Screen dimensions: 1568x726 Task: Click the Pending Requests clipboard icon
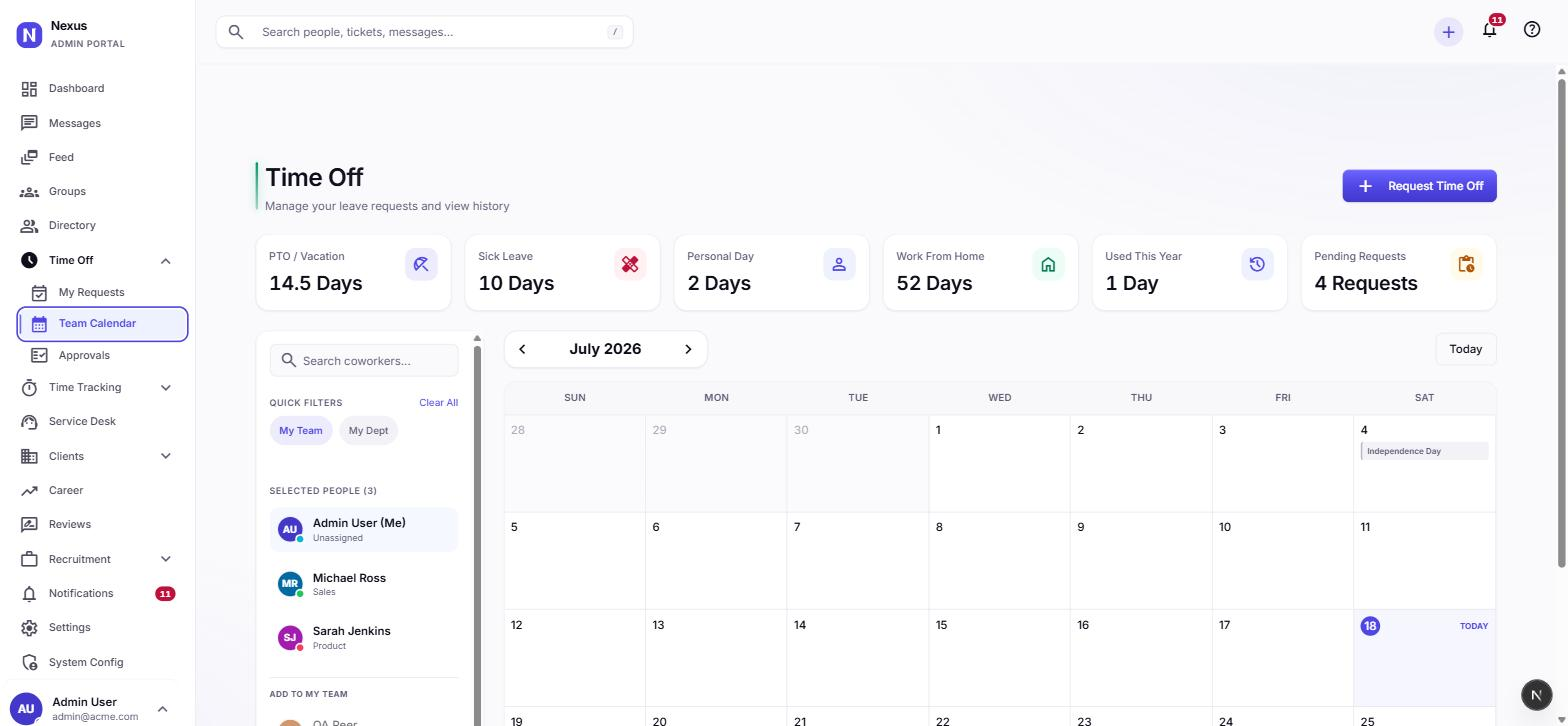(x=1466, y=264)
